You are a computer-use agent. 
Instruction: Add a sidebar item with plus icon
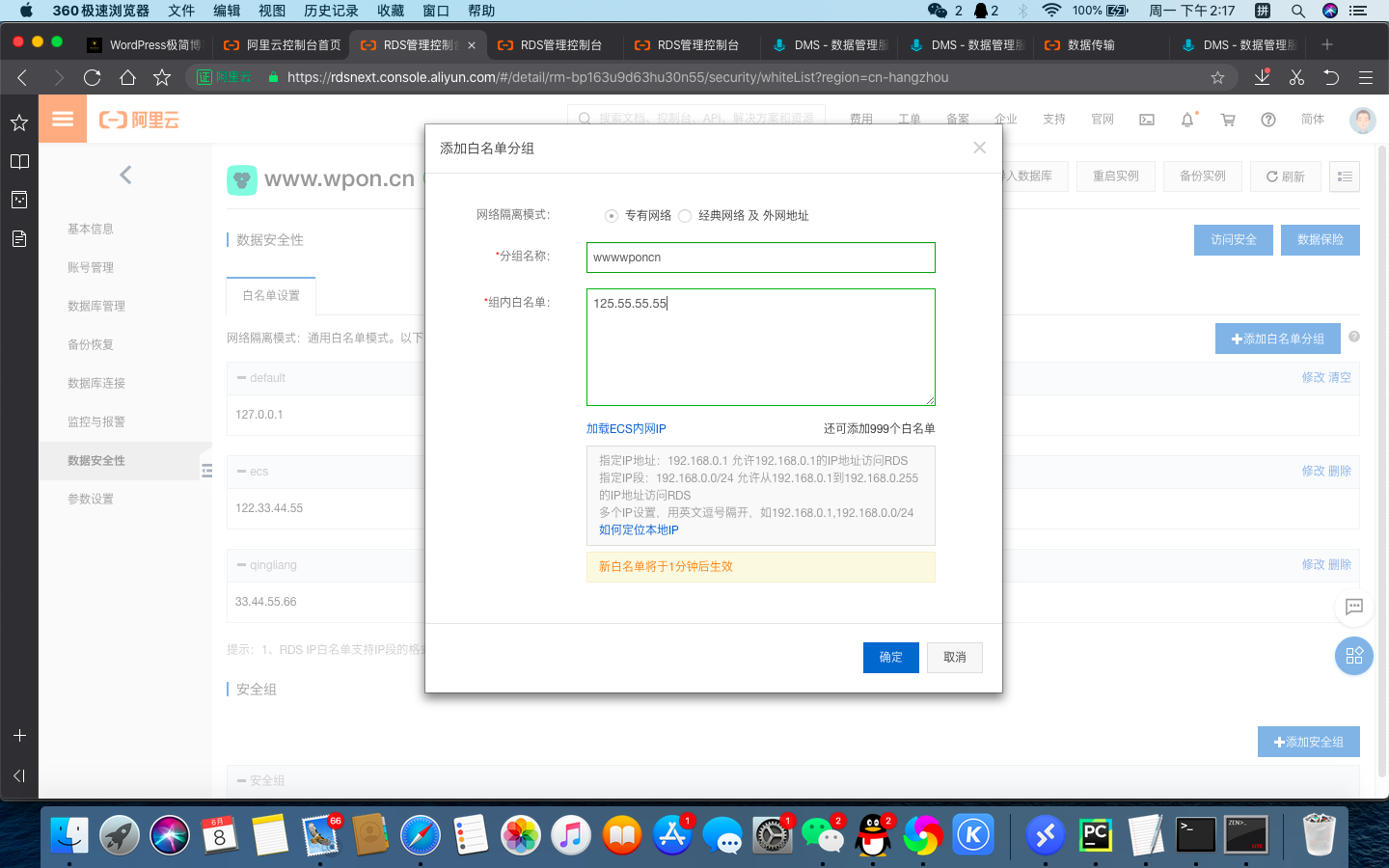pos(19,735)
